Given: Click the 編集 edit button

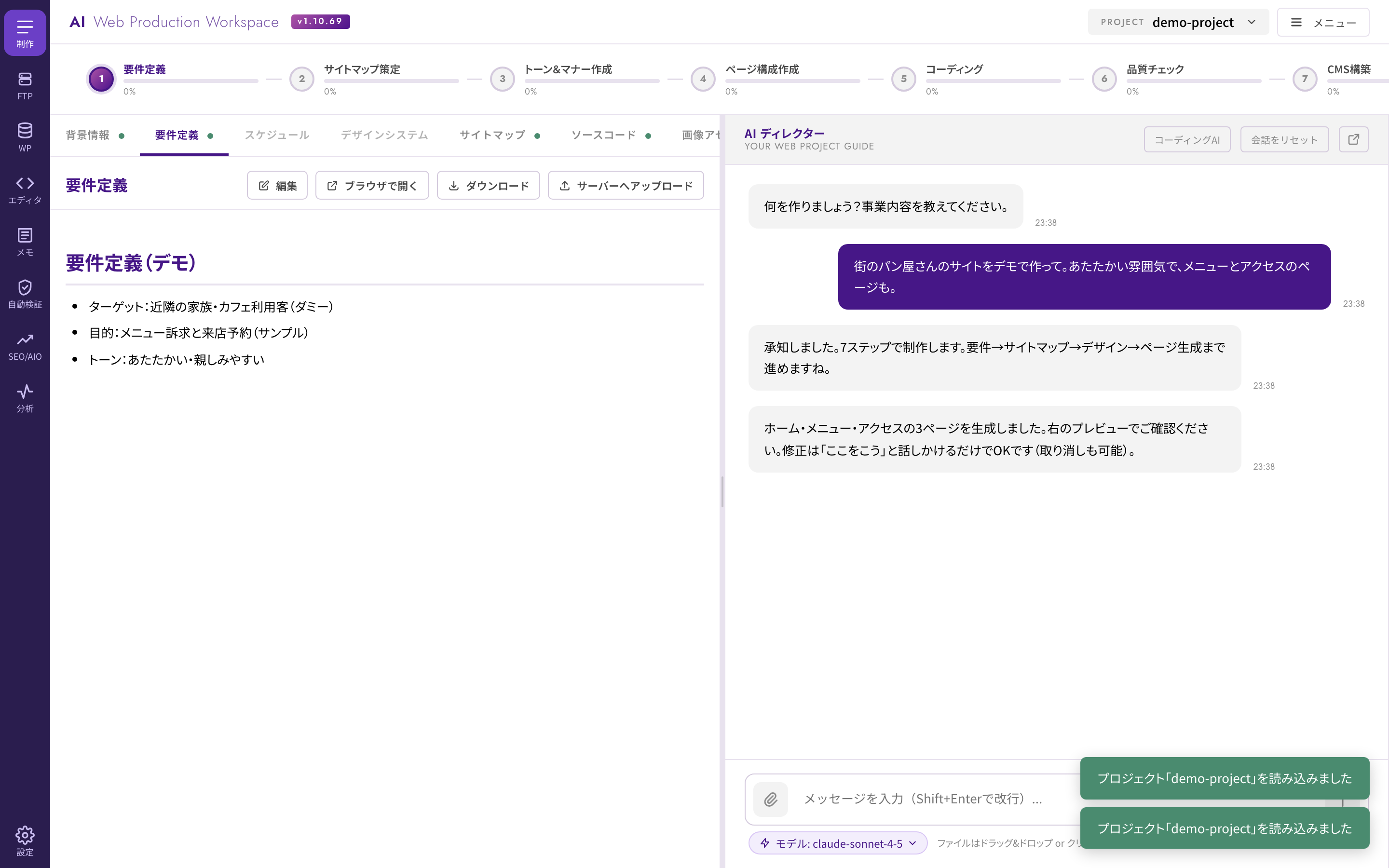Looking at the screenshot, I should click(277, 186).
